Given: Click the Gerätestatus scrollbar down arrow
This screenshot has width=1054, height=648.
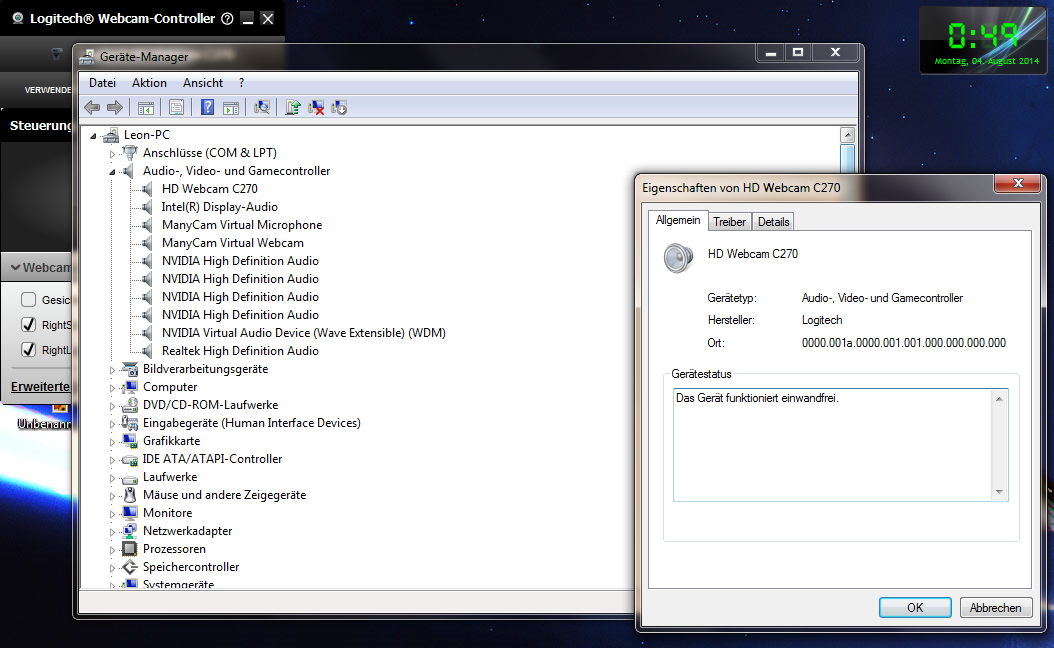Looking at the screenshot, I should point(1000,492).
